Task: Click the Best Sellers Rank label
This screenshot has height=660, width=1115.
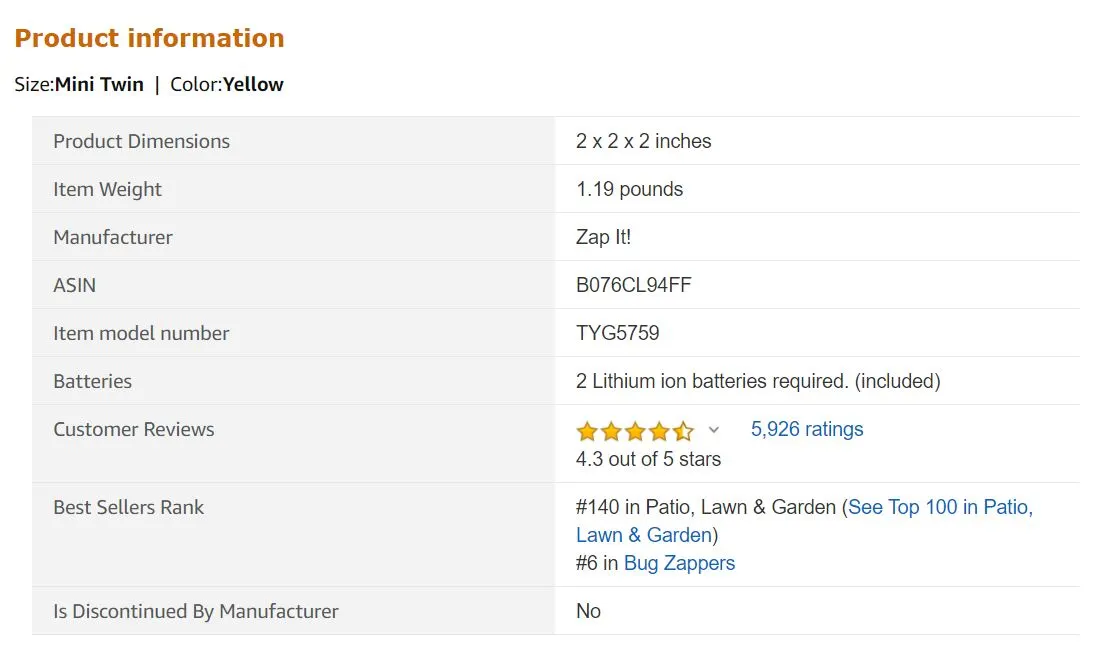Action: [128, 507]
